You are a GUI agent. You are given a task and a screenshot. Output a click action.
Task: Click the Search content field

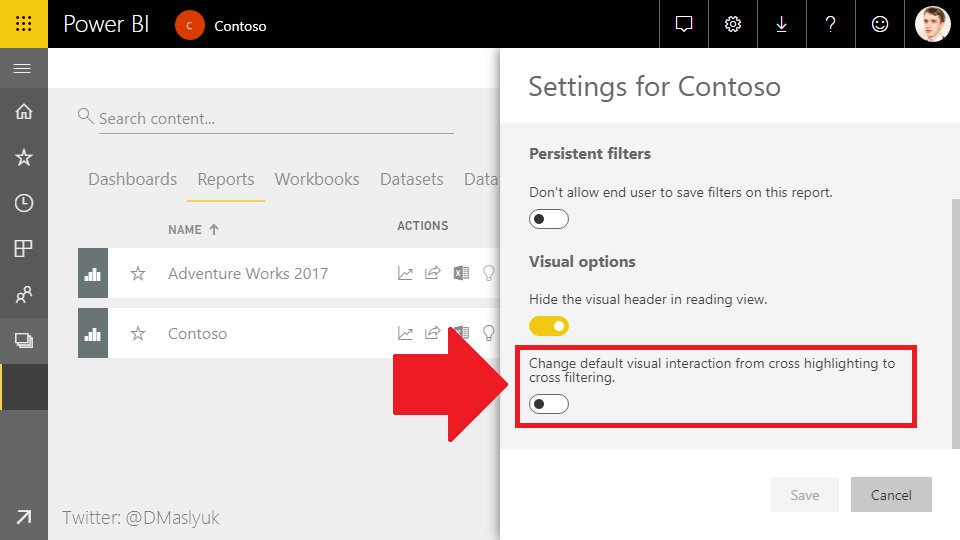pyautogui.click(x=276, y=118)
